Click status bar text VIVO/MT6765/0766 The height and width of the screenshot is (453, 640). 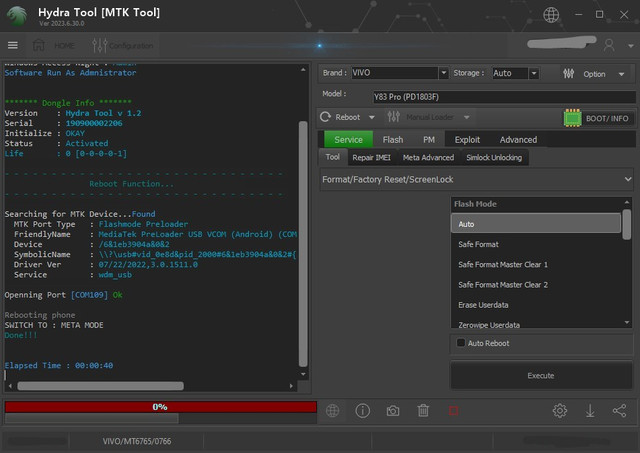[137, 441]
